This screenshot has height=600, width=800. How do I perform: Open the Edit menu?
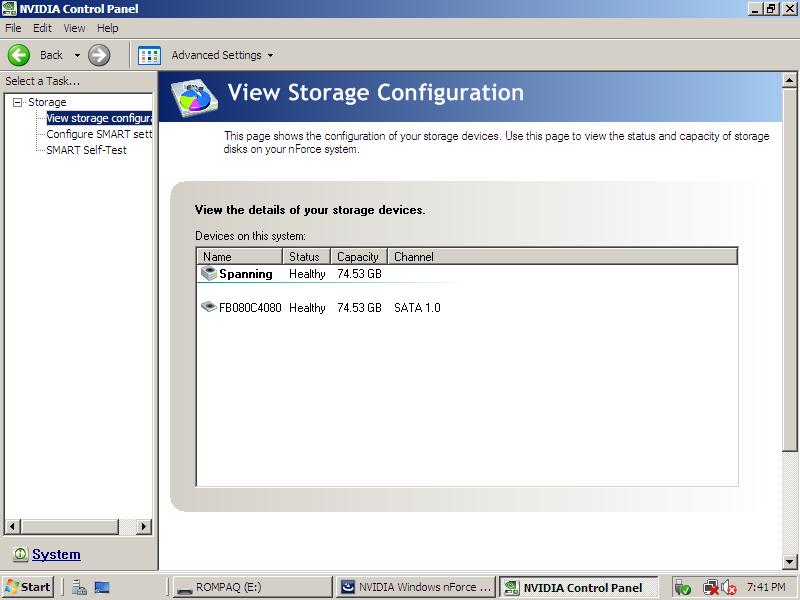[42, 28]
